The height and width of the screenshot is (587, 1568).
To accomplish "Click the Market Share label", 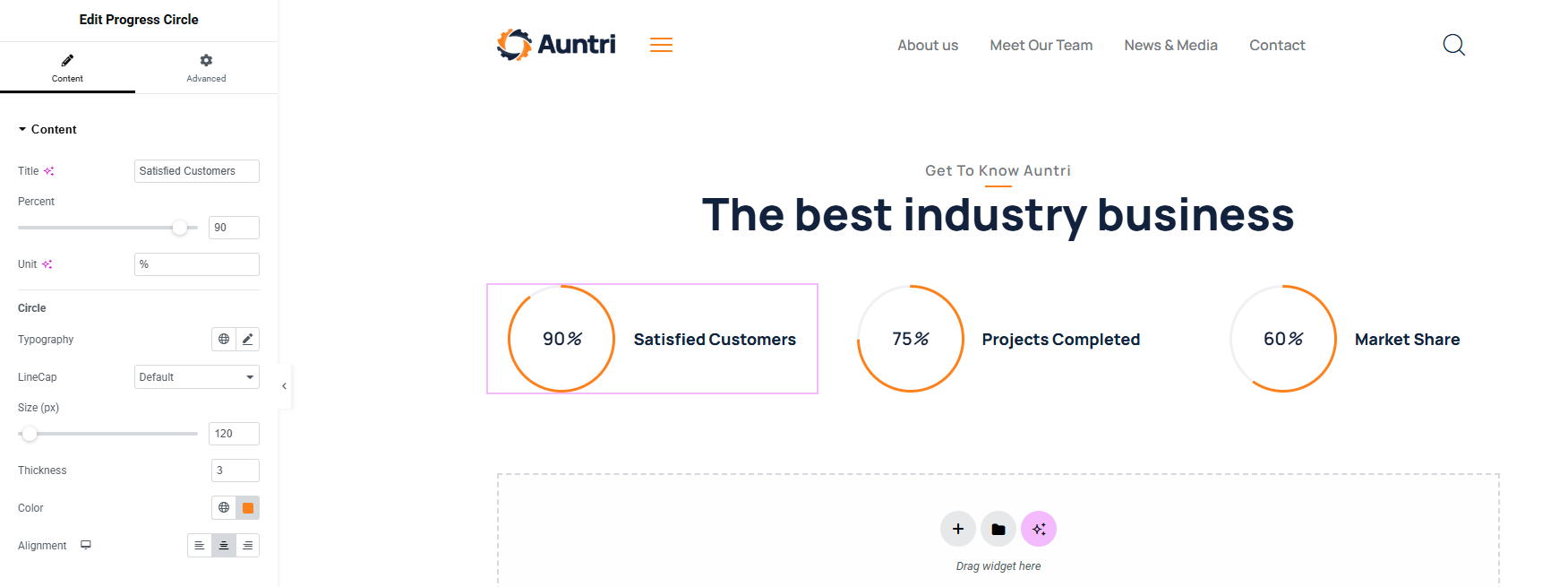I will tap(1407, 340).
